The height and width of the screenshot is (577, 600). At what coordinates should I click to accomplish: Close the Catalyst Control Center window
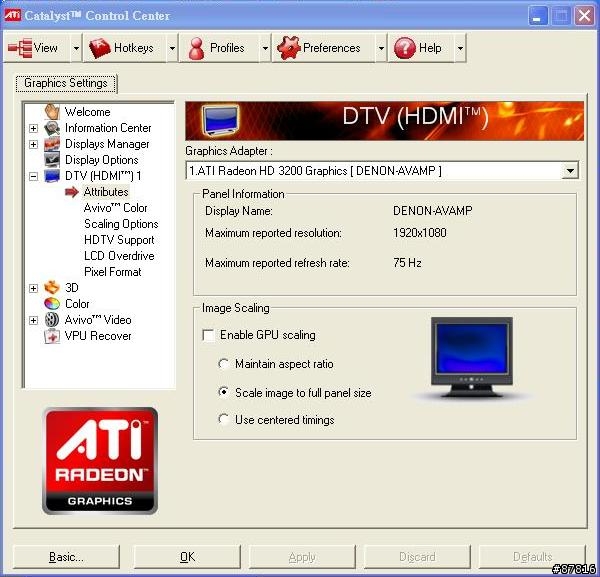[x=584, y=16]
